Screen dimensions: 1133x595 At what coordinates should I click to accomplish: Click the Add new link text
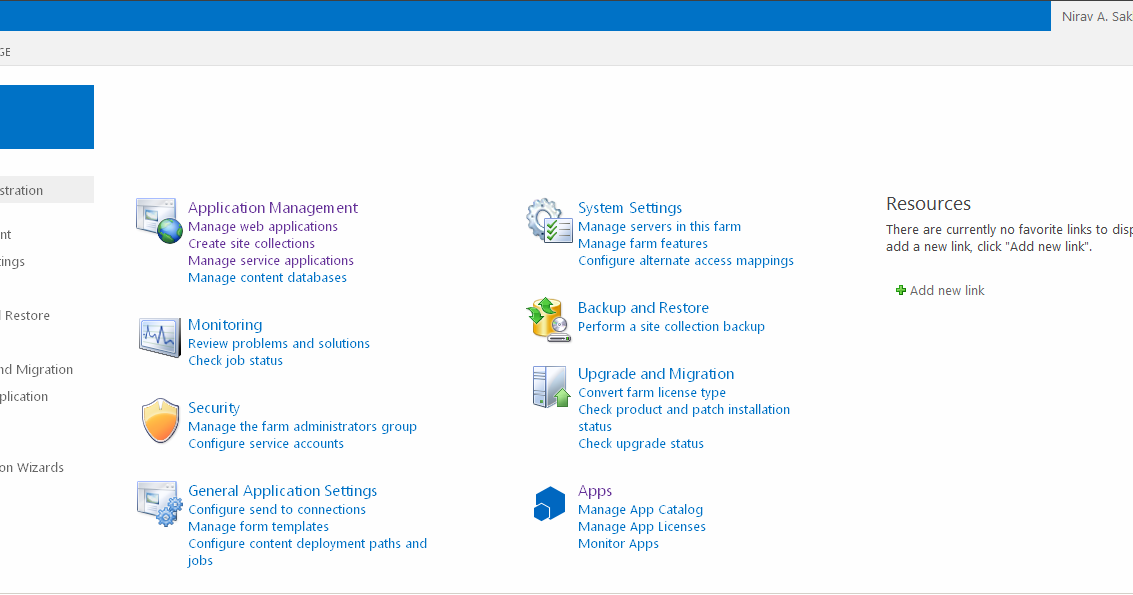946,290
